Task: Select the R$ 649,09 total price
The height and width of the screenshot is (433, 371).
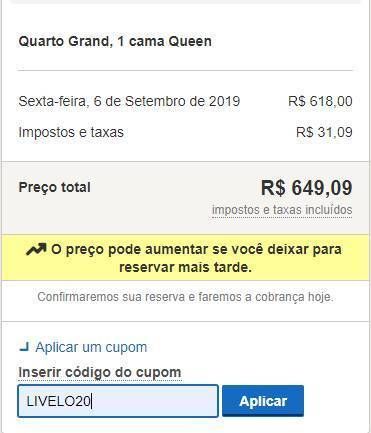Action: [x=306, y=188]
